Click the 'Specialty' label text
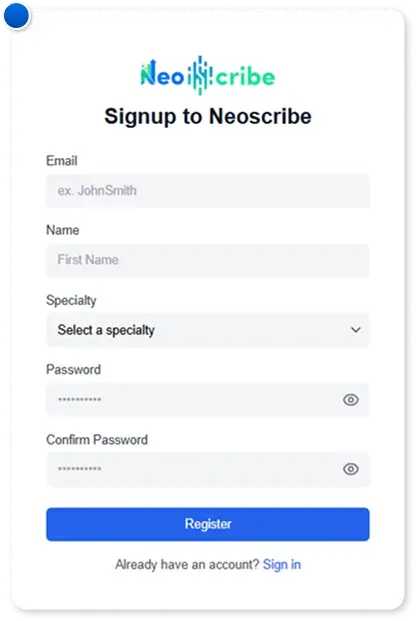The image size is (416, 621). (x=71, y=300)
